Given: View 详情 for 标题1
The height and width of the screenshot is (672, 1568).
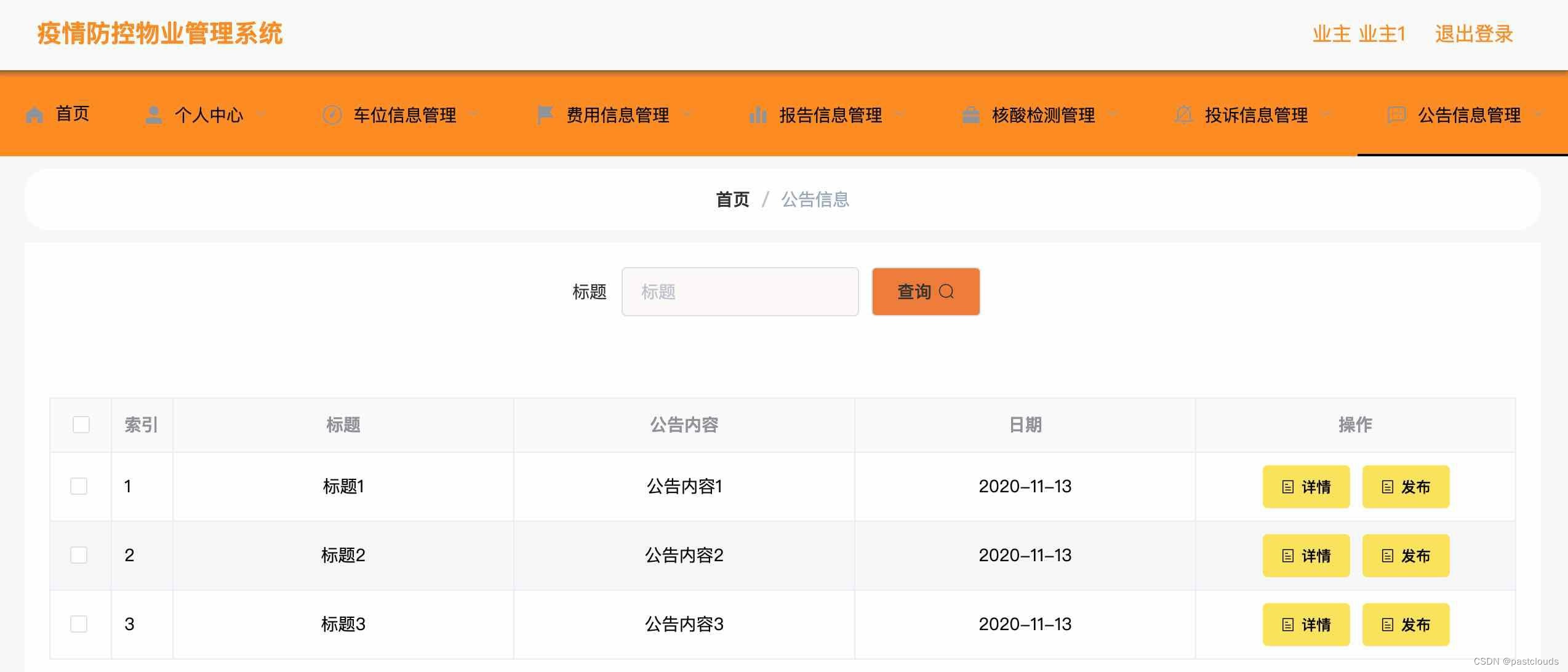Looking at the screenshot, I should 1306,487.
